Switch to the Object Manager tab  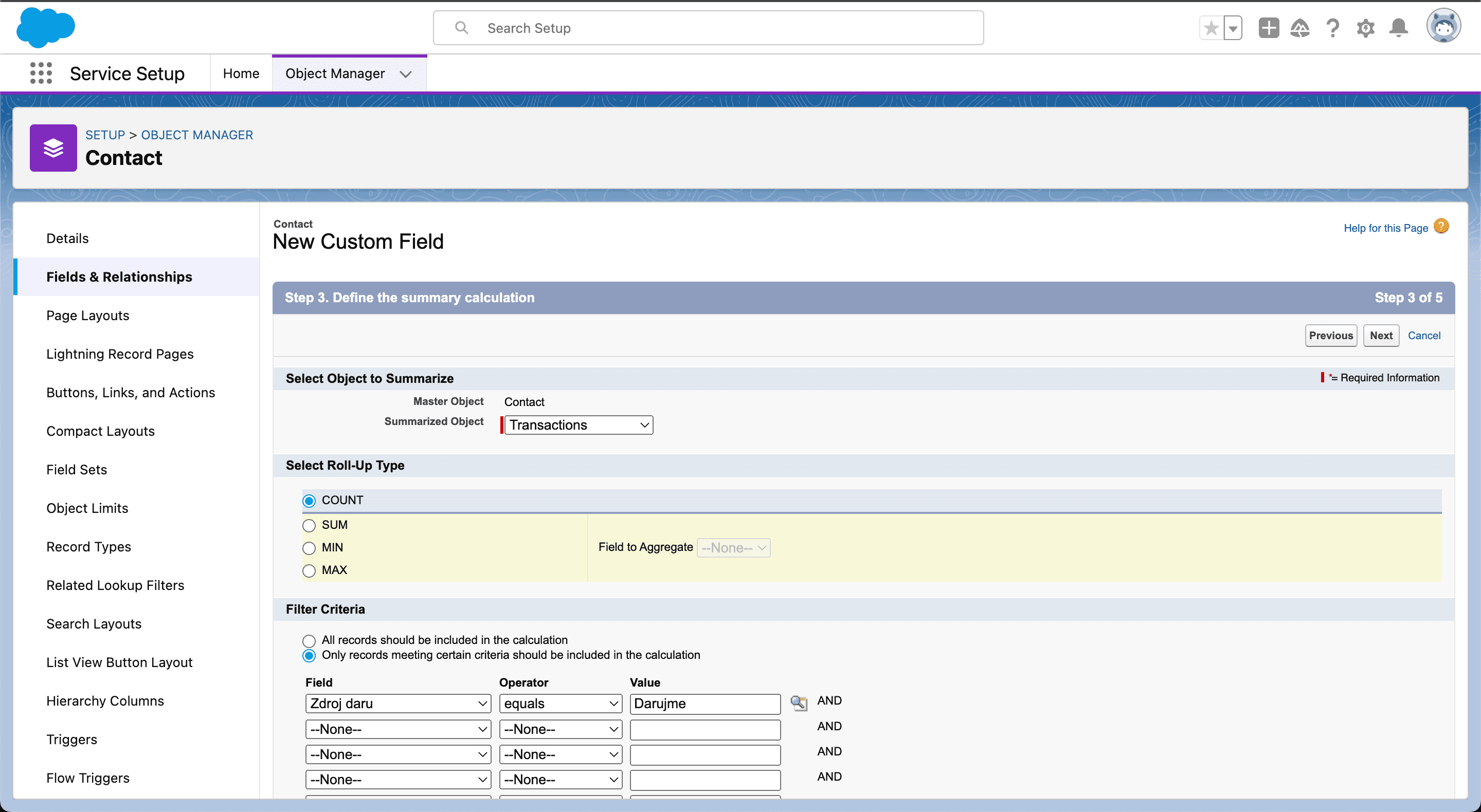click(335, 73)
